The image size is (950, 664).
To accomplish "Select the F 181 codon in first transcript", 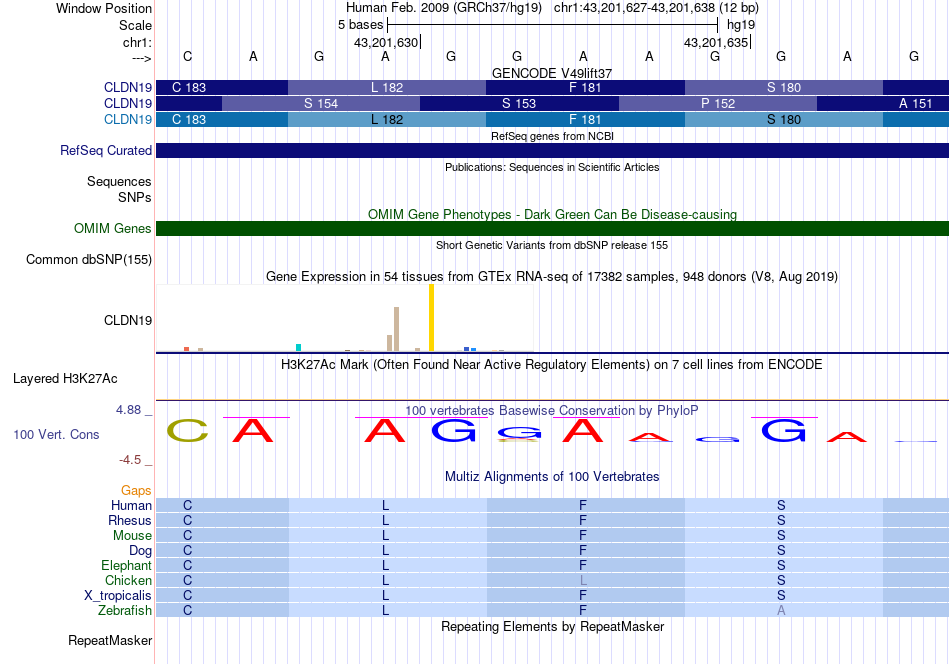I will 585,87.
